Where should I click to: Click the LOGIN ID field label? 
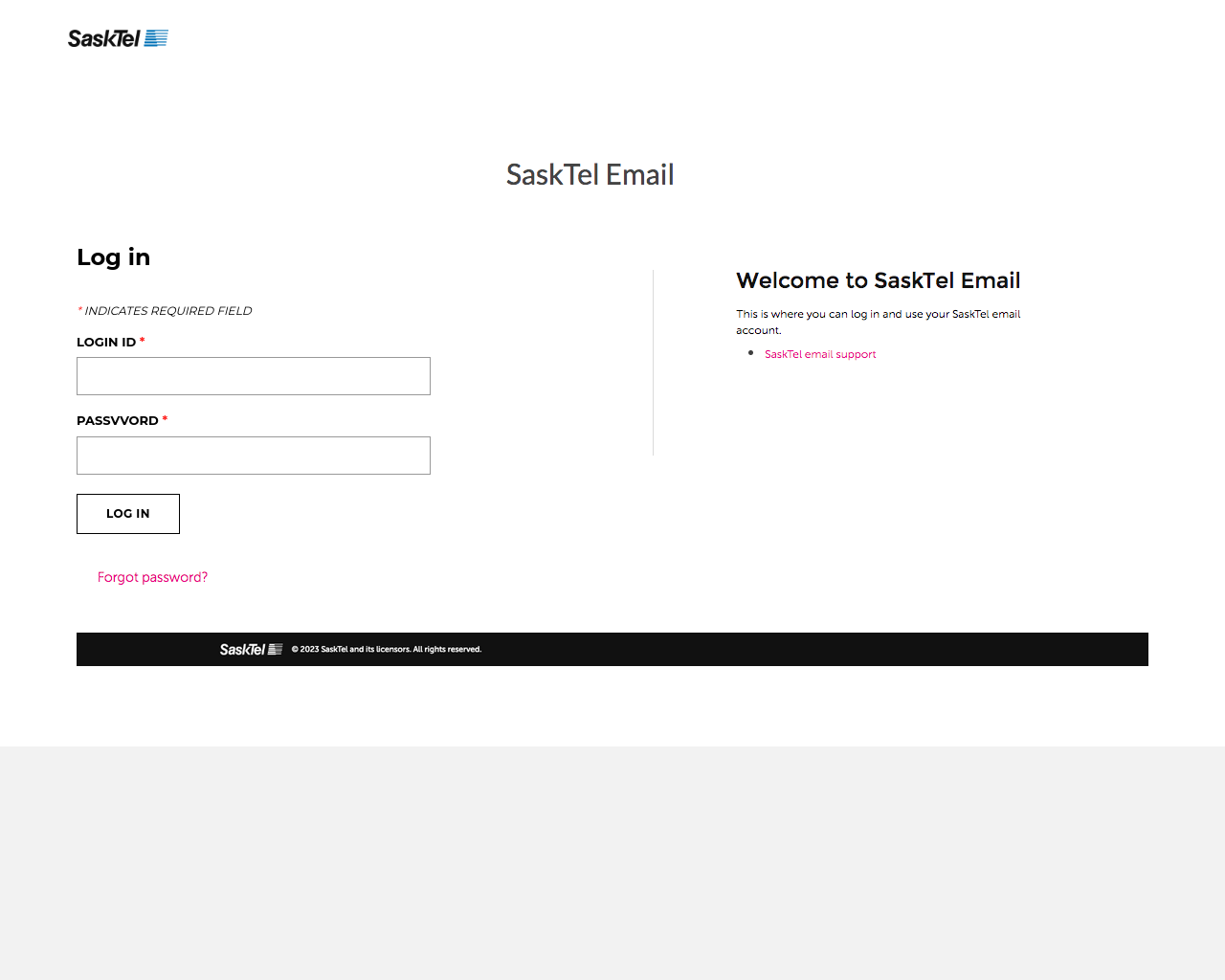(x=106, y=342)
